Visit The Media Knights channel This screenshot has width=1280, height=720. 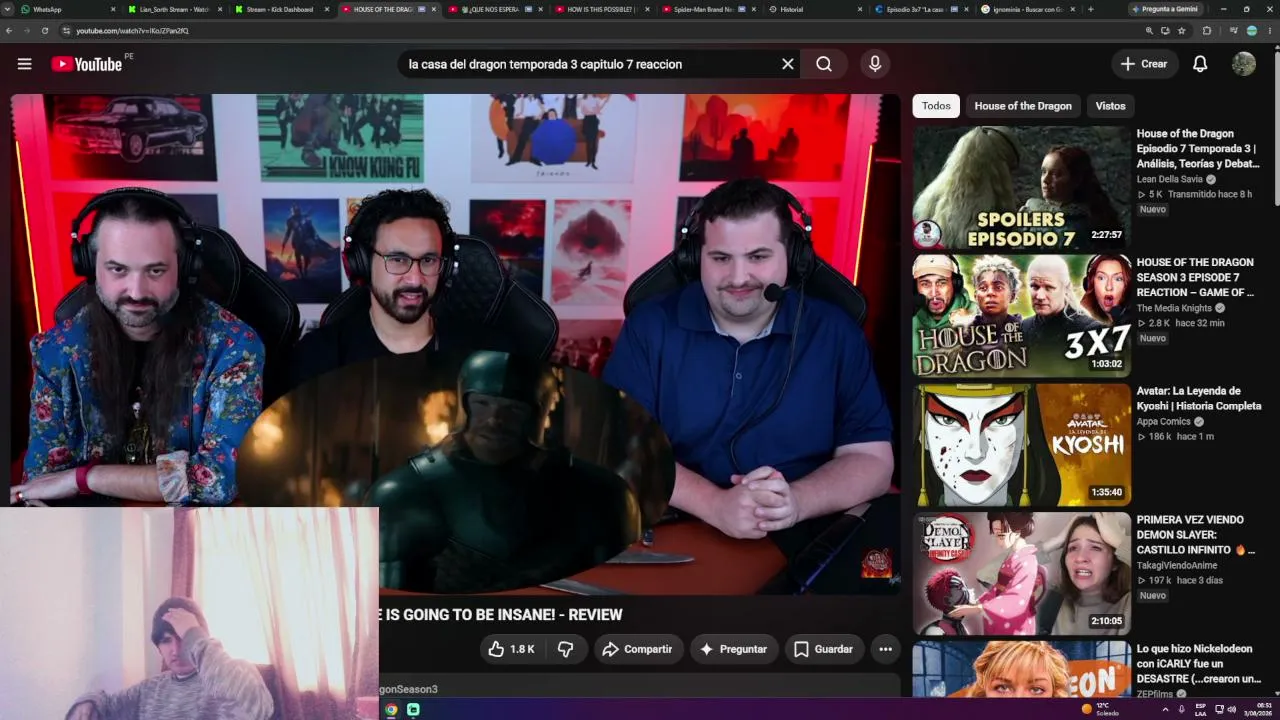[x=1174, y=308]
